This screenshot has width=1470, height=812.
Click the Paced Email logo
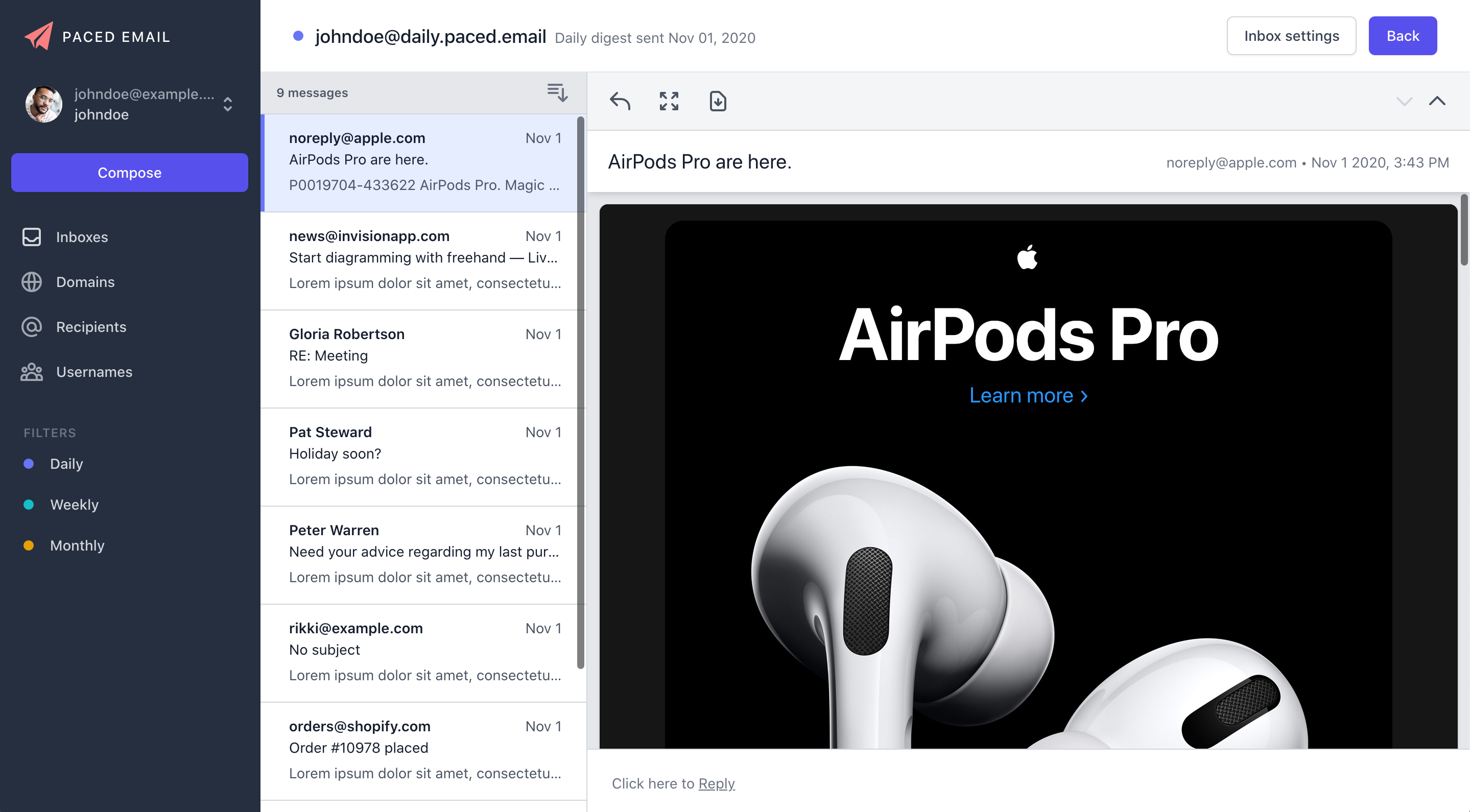pyautogui.click(x=97, y=36)
